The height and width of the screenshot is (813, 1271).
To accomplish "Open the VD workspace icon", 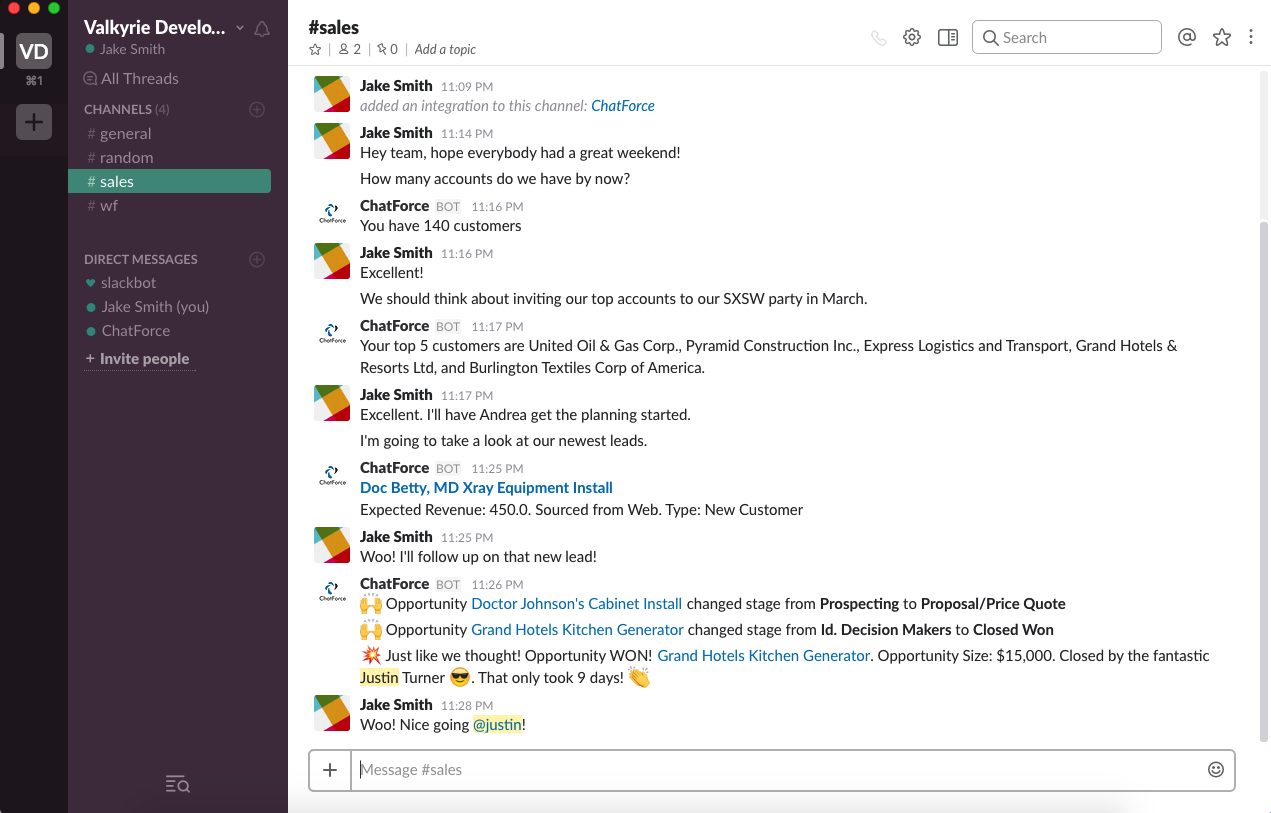I will [34, 51].
